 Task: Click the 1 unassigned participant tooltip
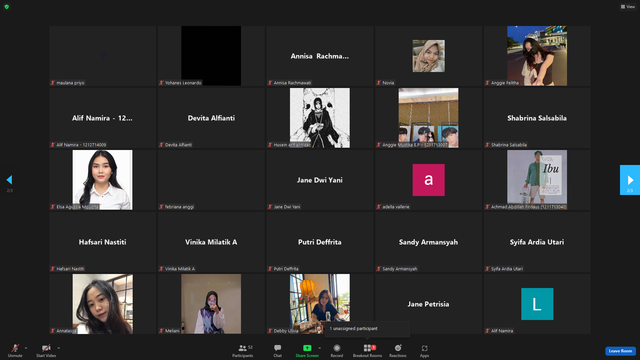367,329
